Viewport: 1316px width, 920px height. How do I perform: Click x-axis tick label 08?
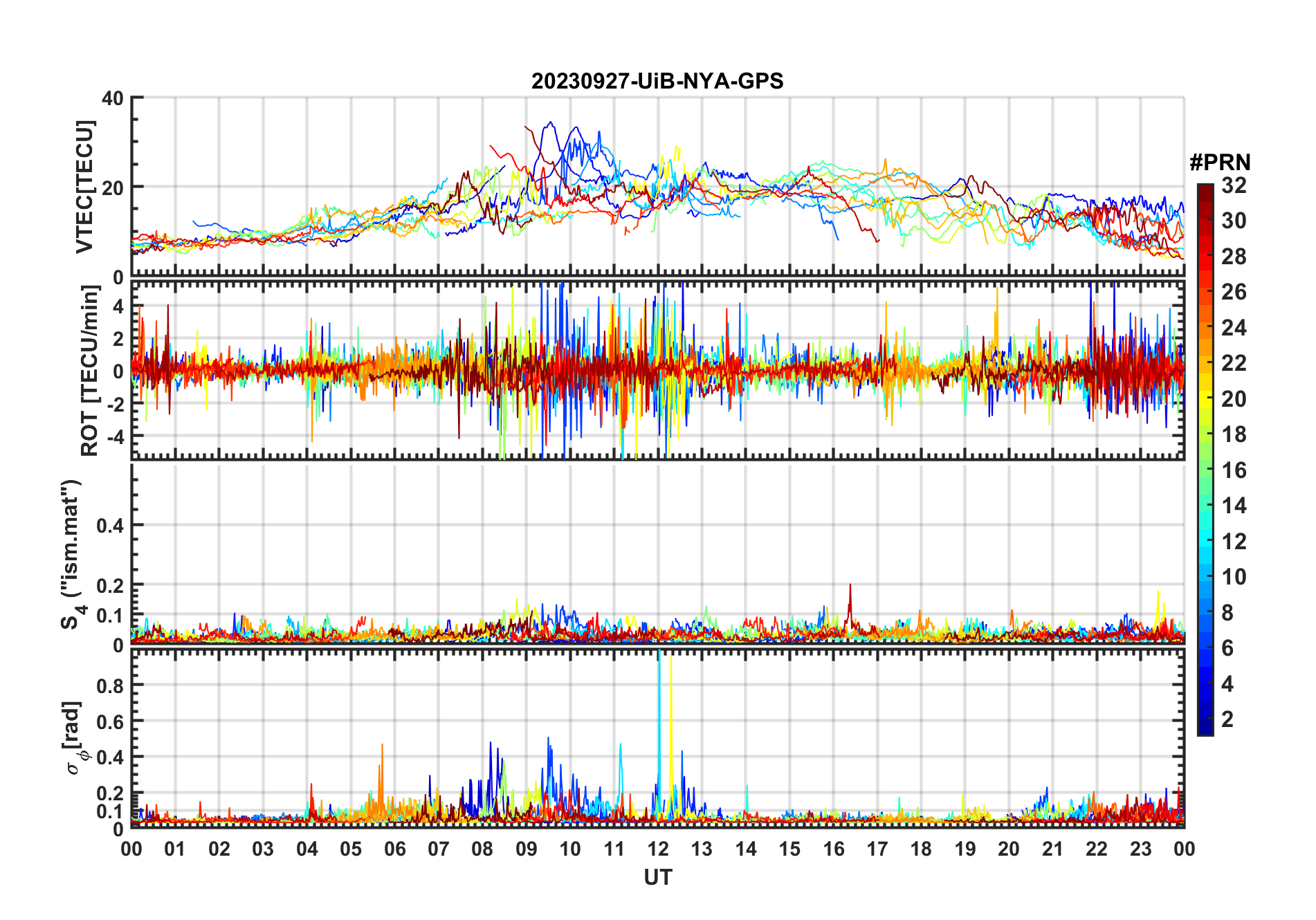coord(482,849)
